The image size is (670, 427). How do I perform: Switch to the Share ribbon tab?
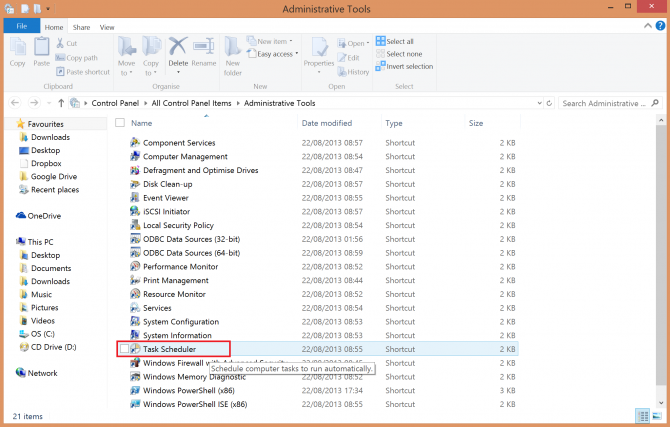point(81,27)
